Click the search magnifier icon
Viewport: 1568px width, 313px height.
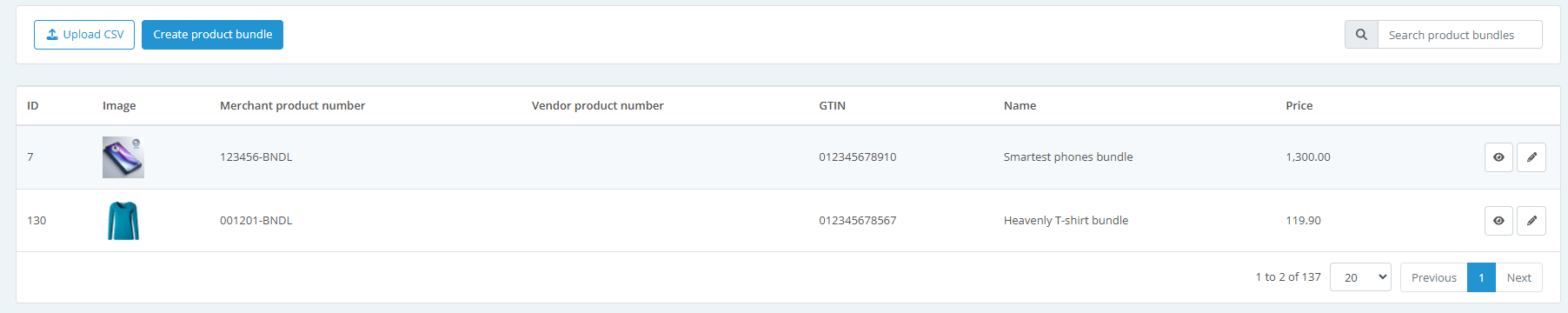(1361, 35)
